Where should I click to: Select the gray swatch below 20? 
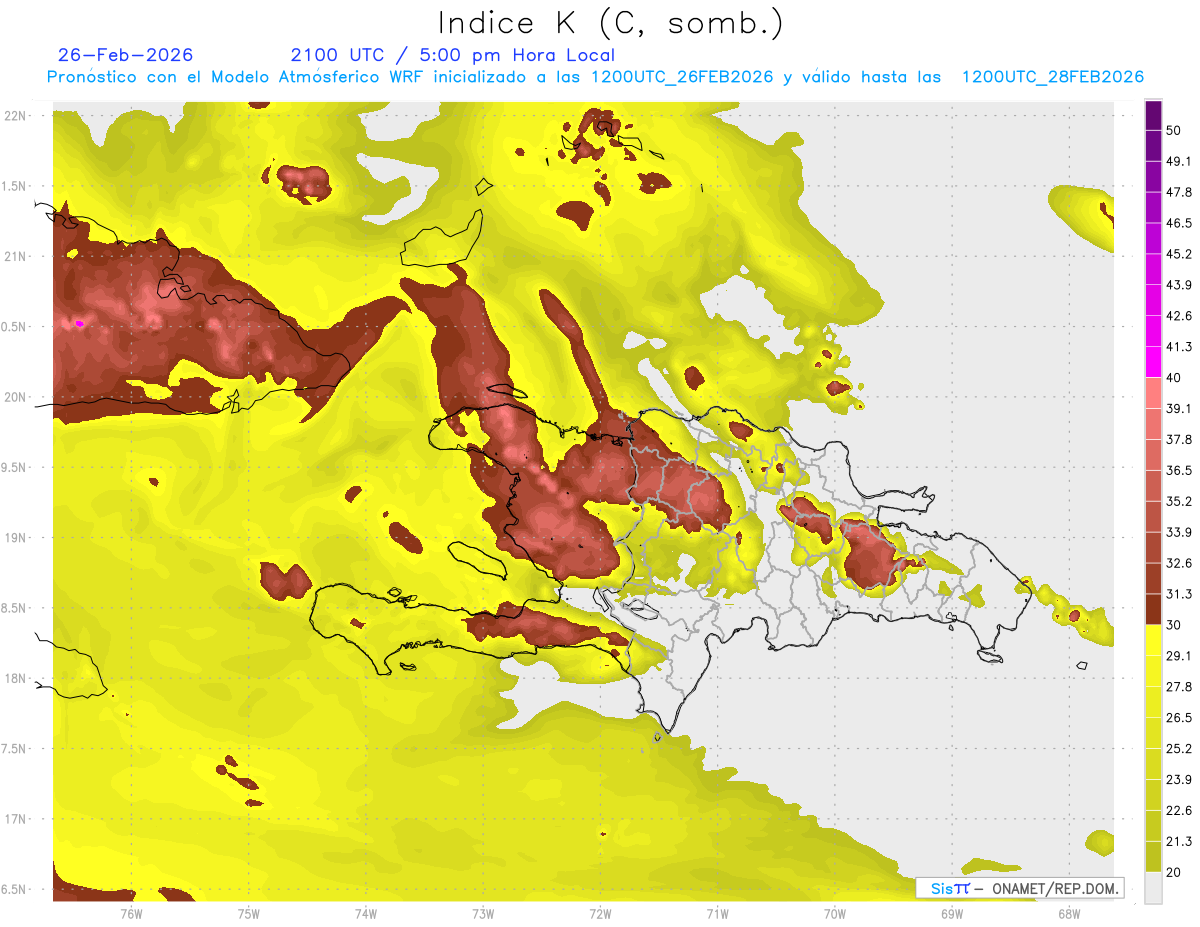(1153, 888)
